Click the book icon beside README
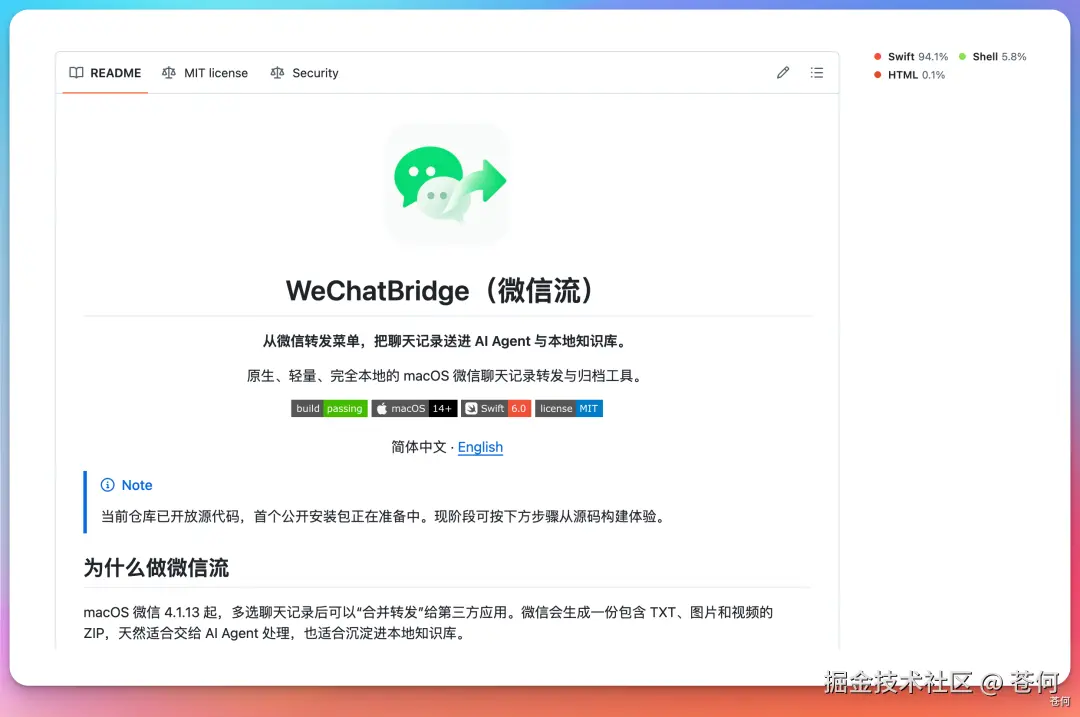Screen dimensions: 1080x717 (76, 72)
